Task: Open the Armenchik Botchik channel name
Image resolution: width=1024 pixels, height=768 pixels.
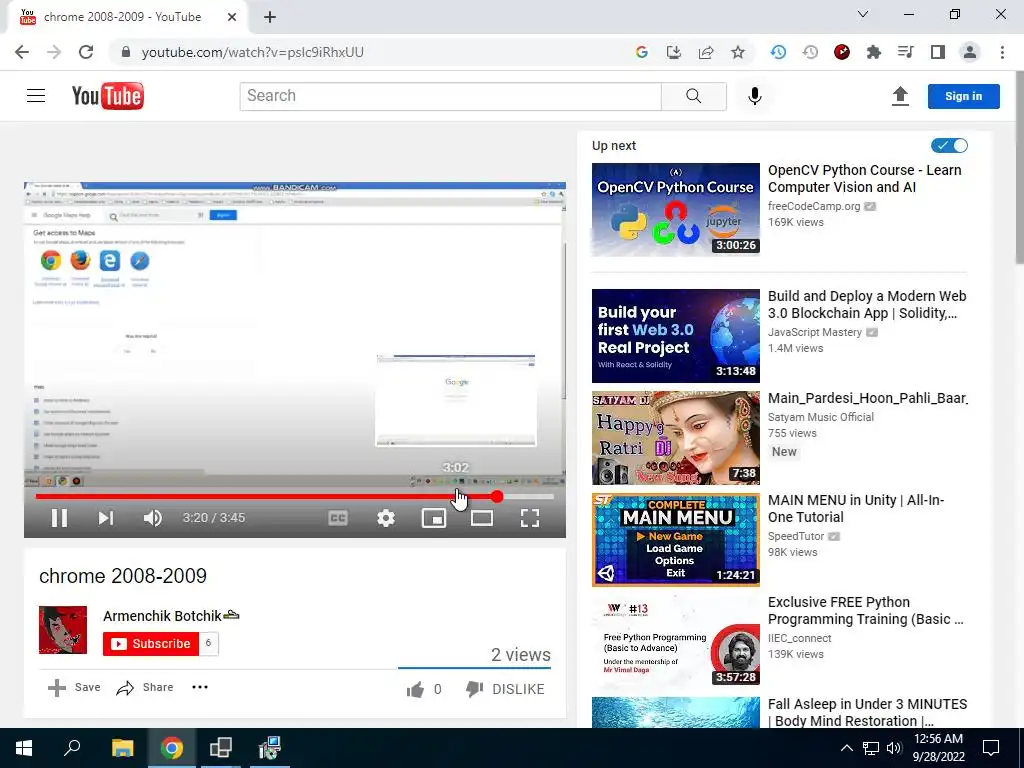Action: coord(163,615)
